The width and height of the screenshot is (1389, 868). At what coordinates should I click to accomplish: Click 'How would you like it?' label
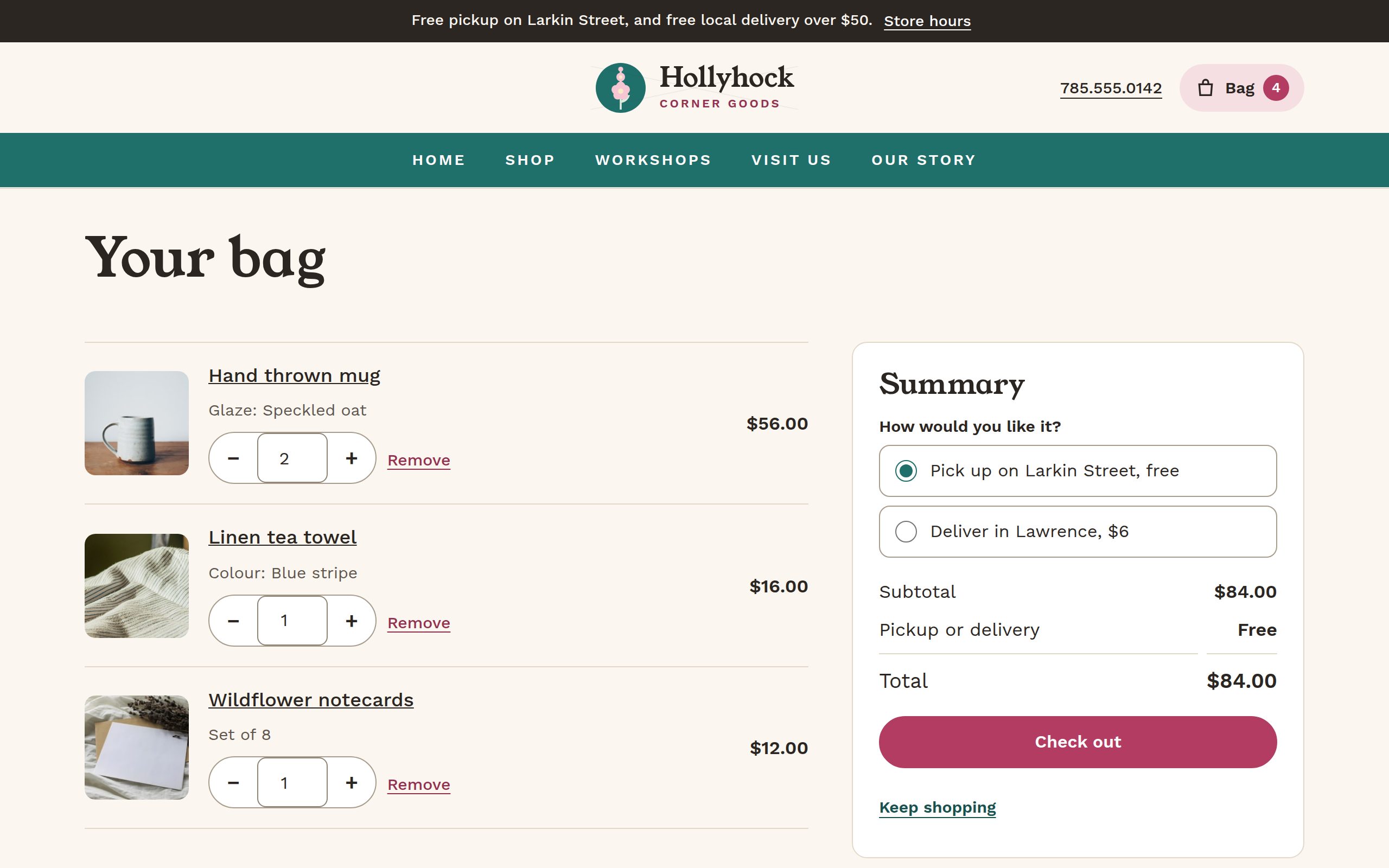[x=970, y=426]
